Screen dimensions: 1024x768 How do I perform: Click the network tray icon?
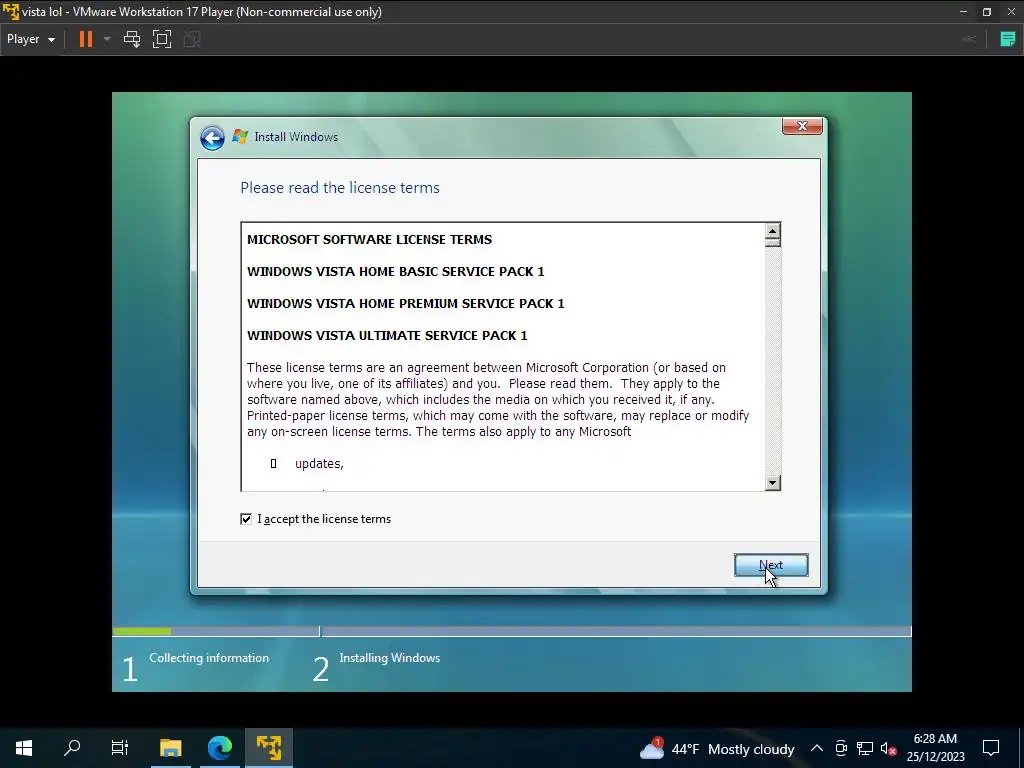coord(865,748)
